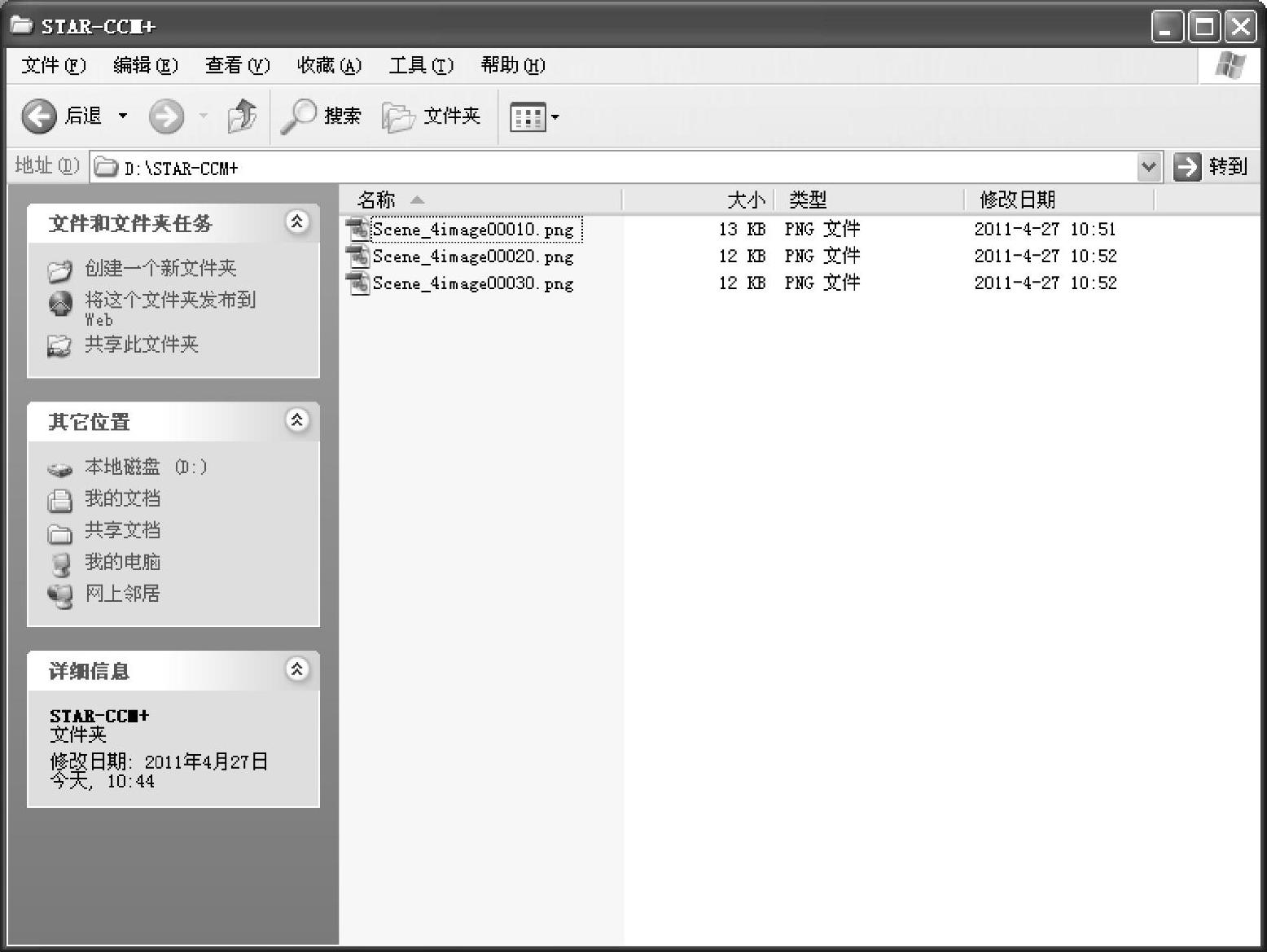The image size is (1267, 952).
Task: Open the 查看(V) menu
Action: click(x=238, y=65)
